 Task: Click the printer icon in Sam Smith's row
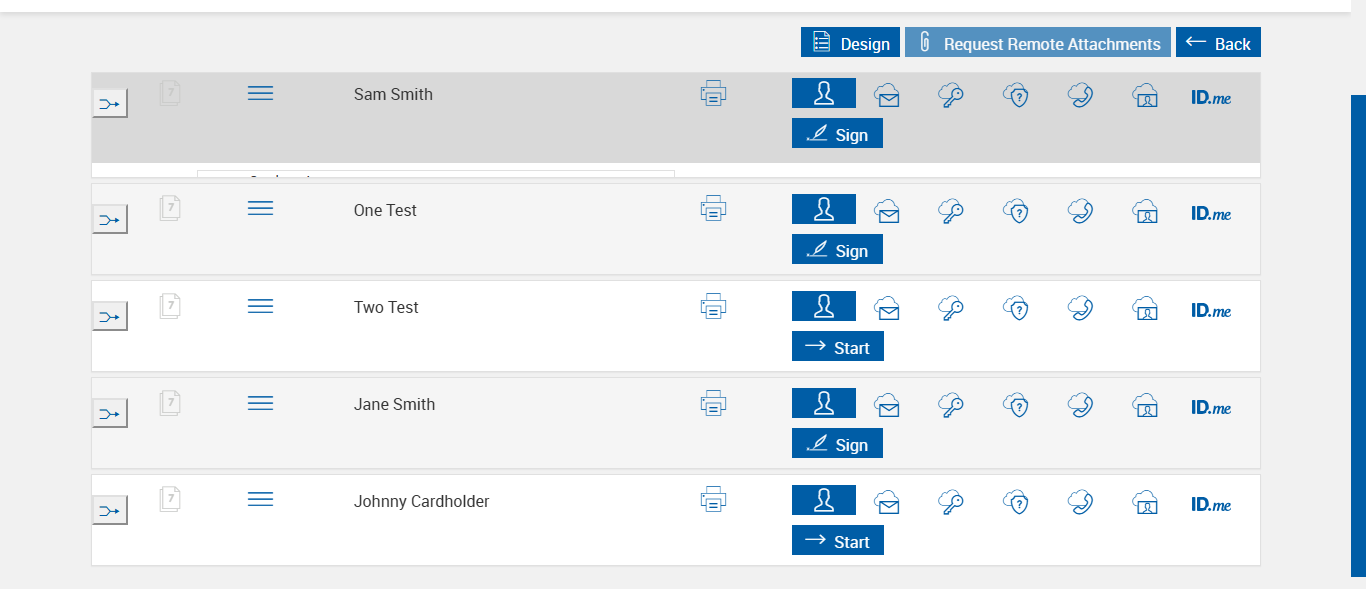713,94
